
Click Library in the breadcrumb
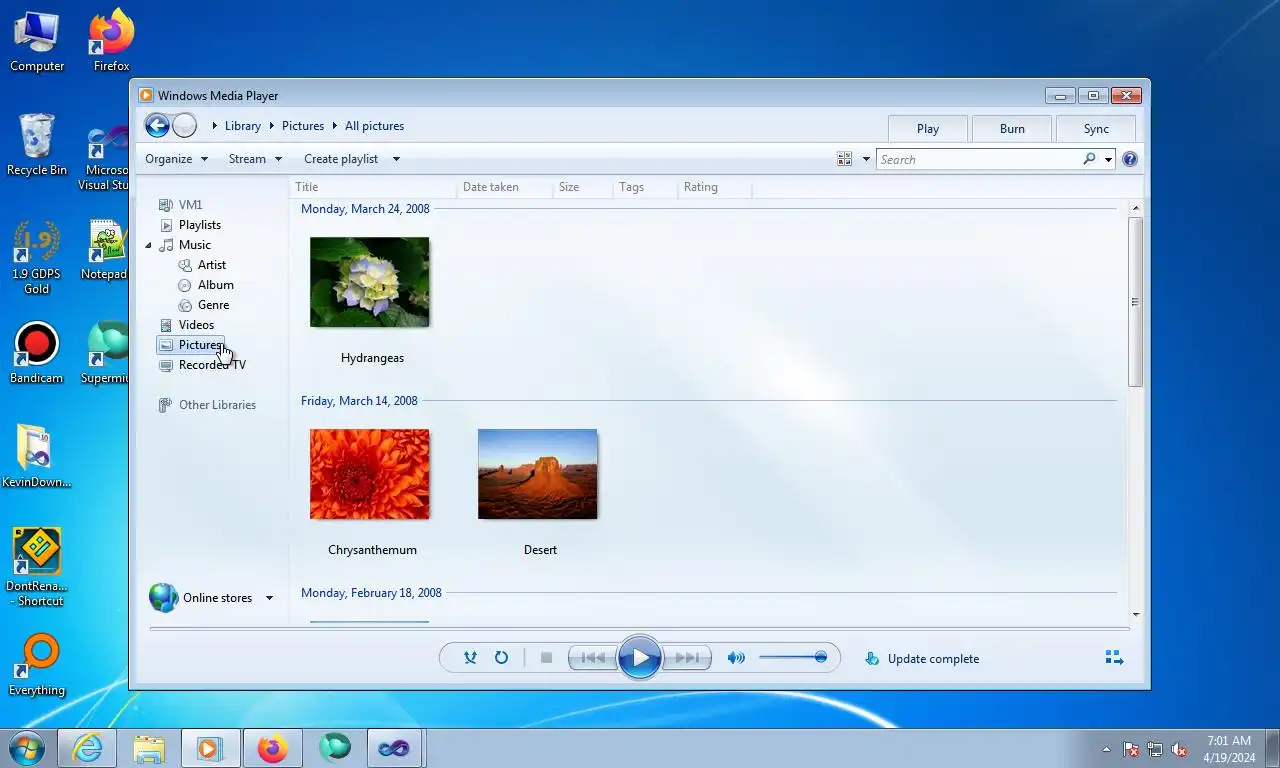coord(243,126)
